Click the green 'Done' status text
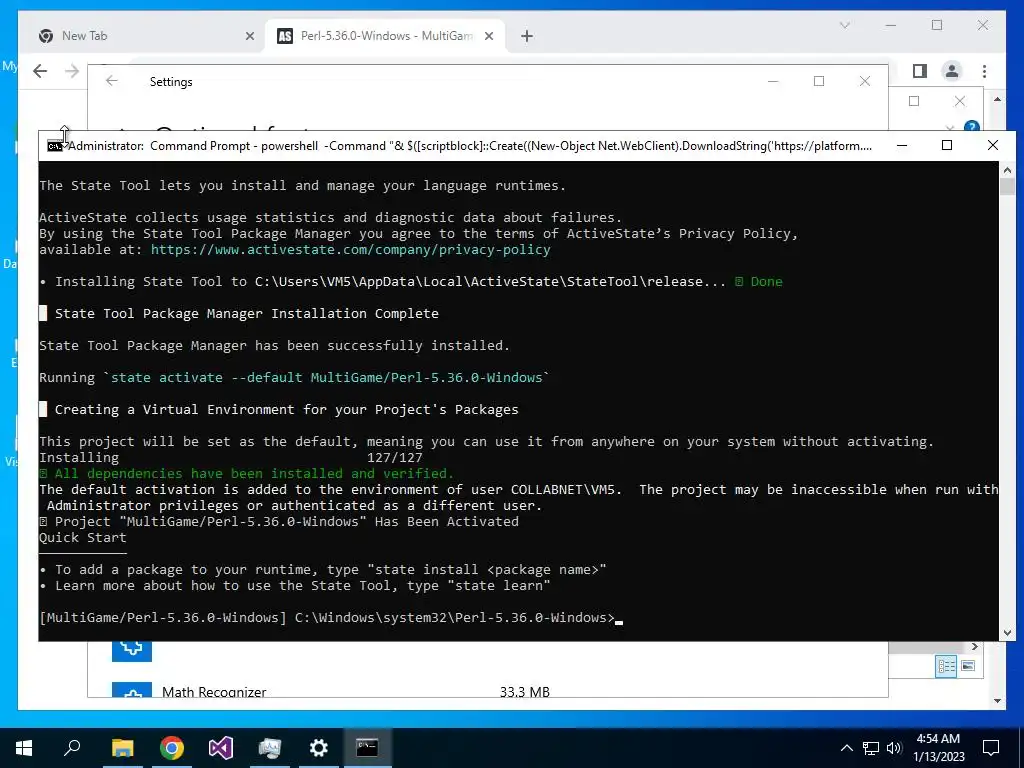Viewport: 1024px width, 768px height. pos(766,281)
